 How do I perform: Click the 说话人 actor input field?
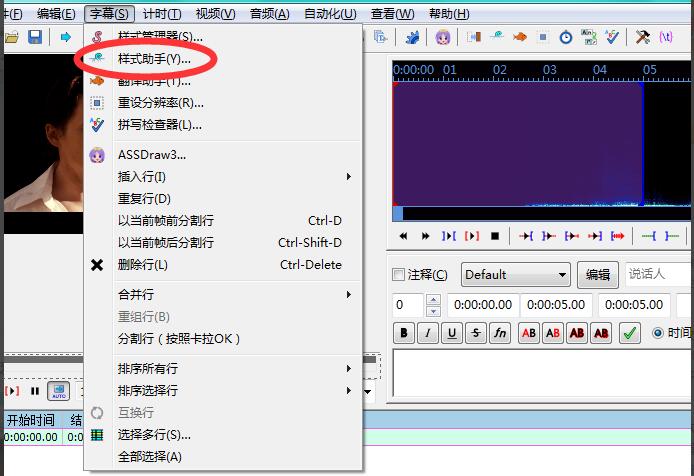[x=659, y=275]
